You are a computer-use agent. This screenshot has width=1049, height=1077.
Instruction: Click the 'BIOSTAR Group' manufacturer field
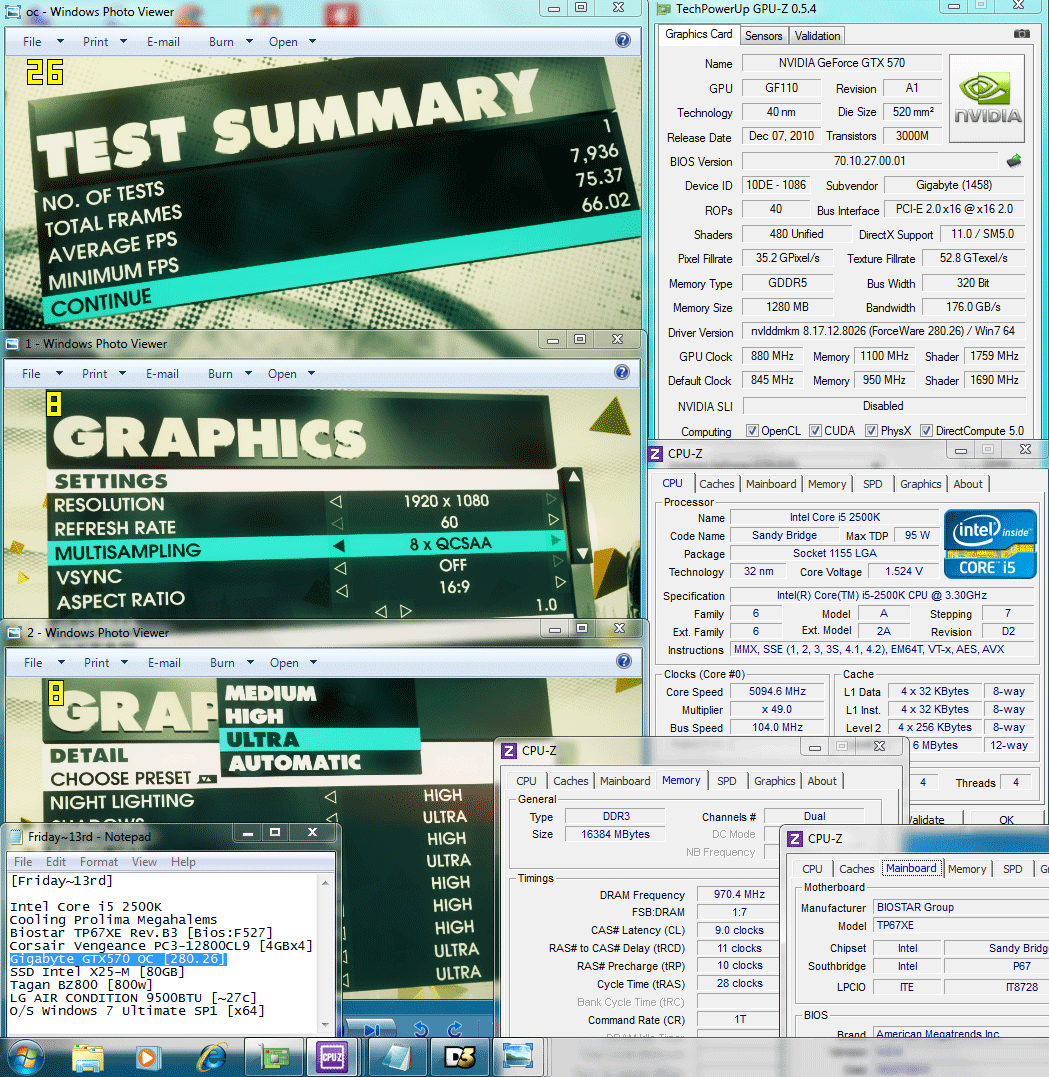[x=960, y=907]
